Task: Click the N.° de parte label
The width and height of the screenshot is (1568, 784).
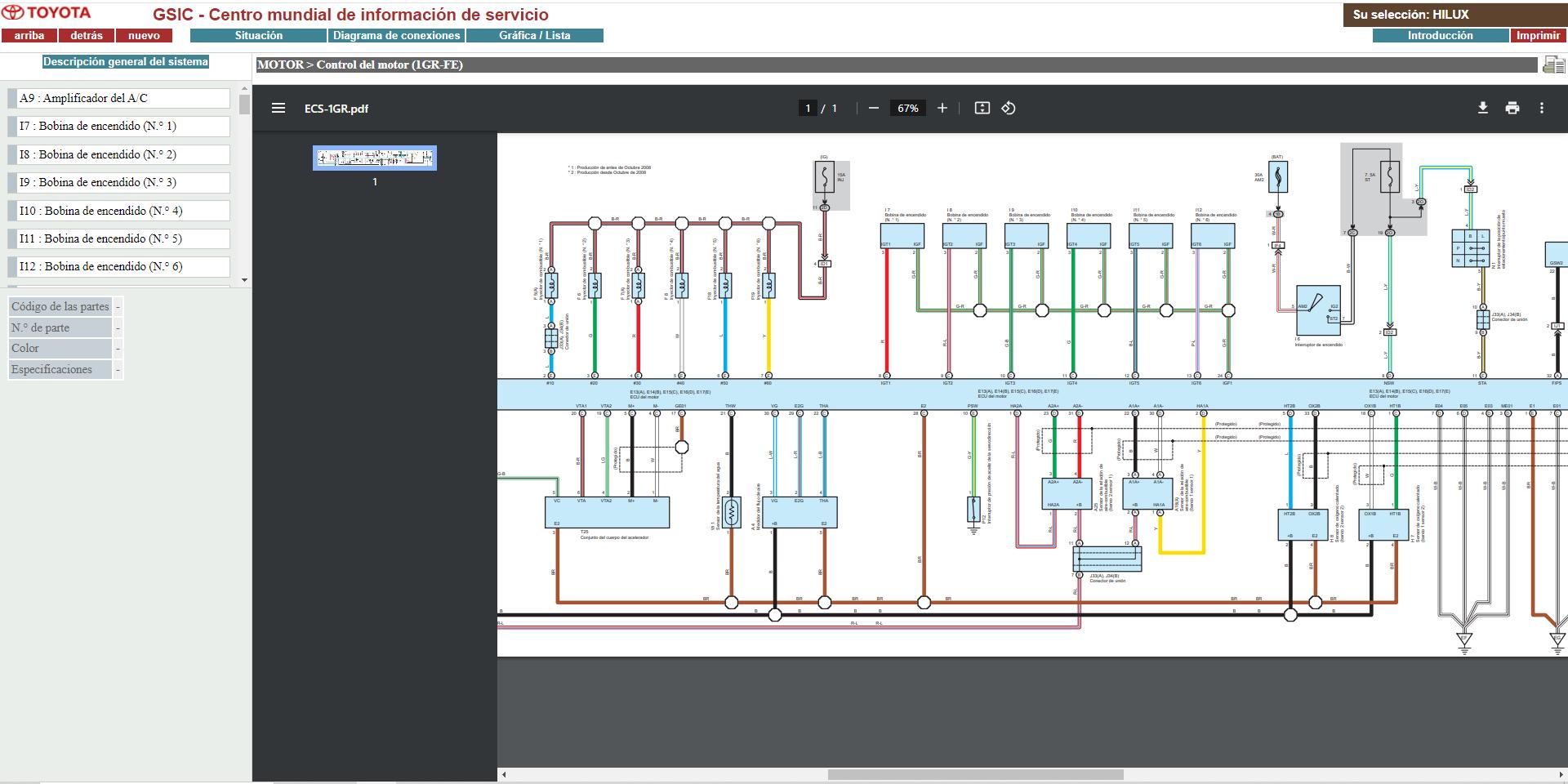Action: (60, 327)
